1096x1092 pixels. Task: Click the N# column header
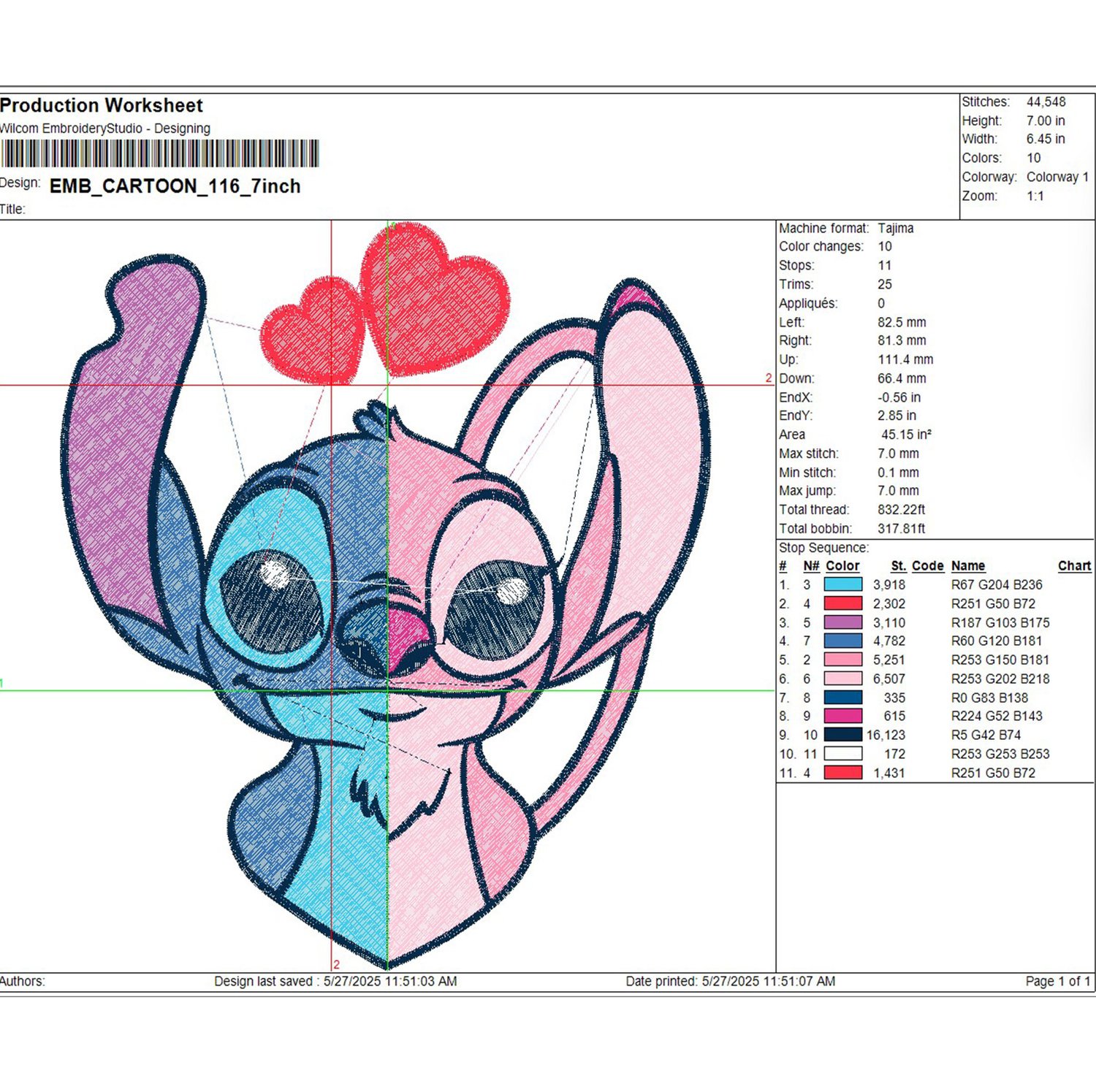811,566
